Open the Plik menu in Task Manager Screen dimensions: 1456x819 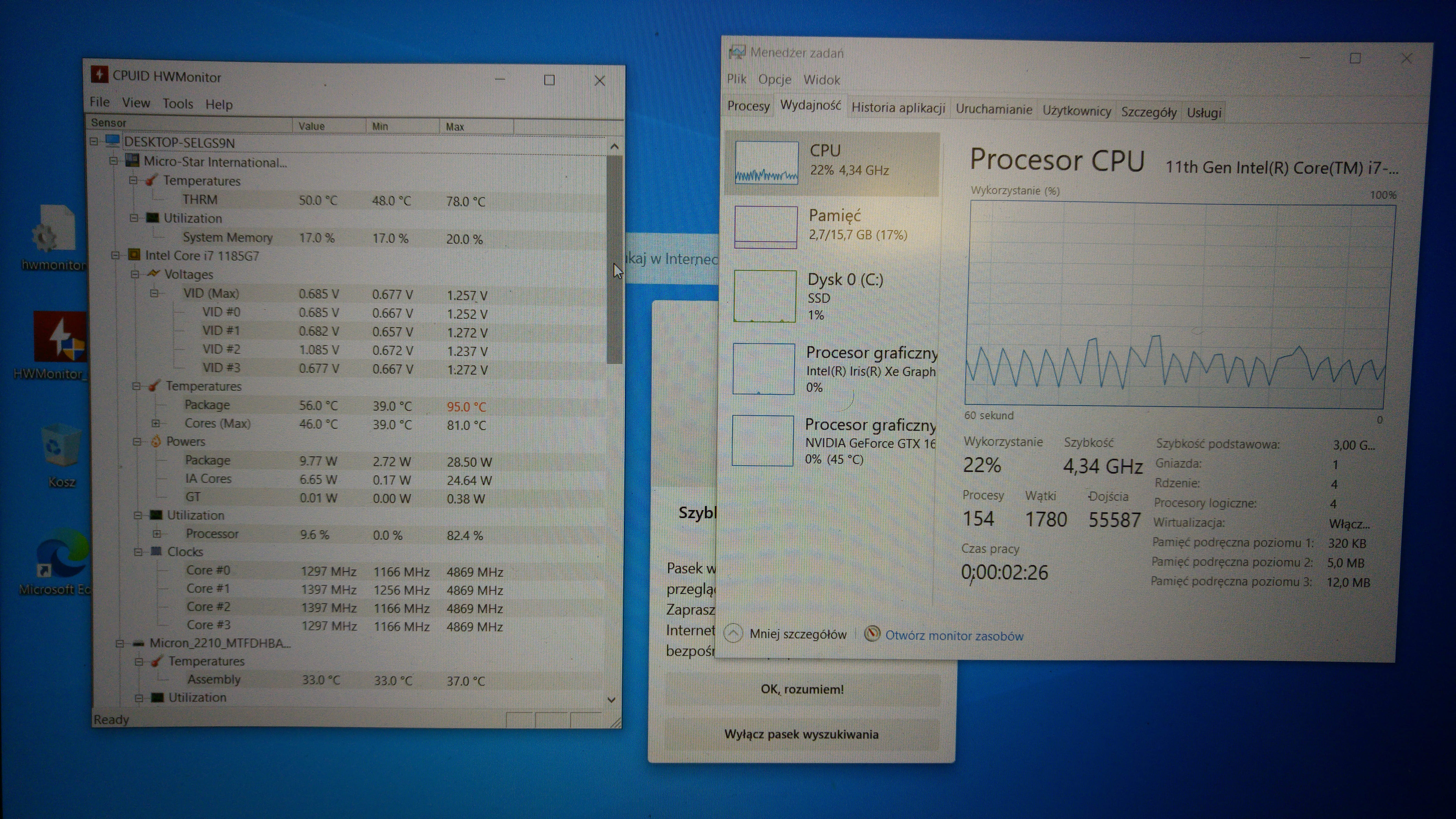(x=736, y=79)
